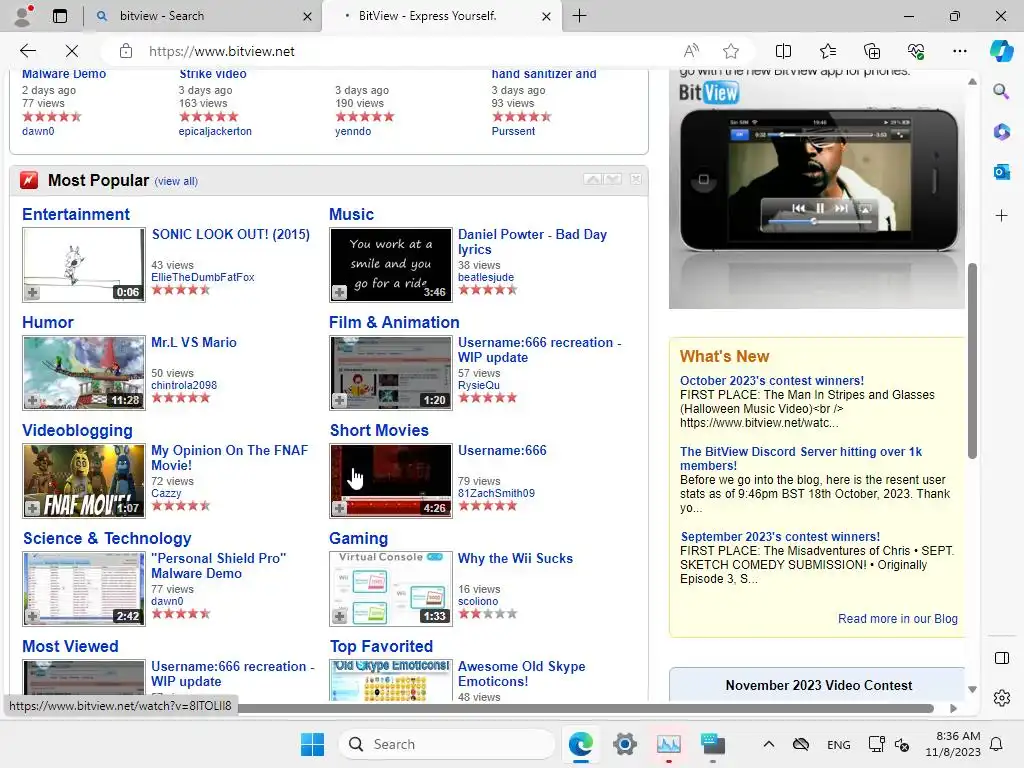Open sidebar settings gear icon
This screenshot has width=1024, height=768.
(1001, 698)
